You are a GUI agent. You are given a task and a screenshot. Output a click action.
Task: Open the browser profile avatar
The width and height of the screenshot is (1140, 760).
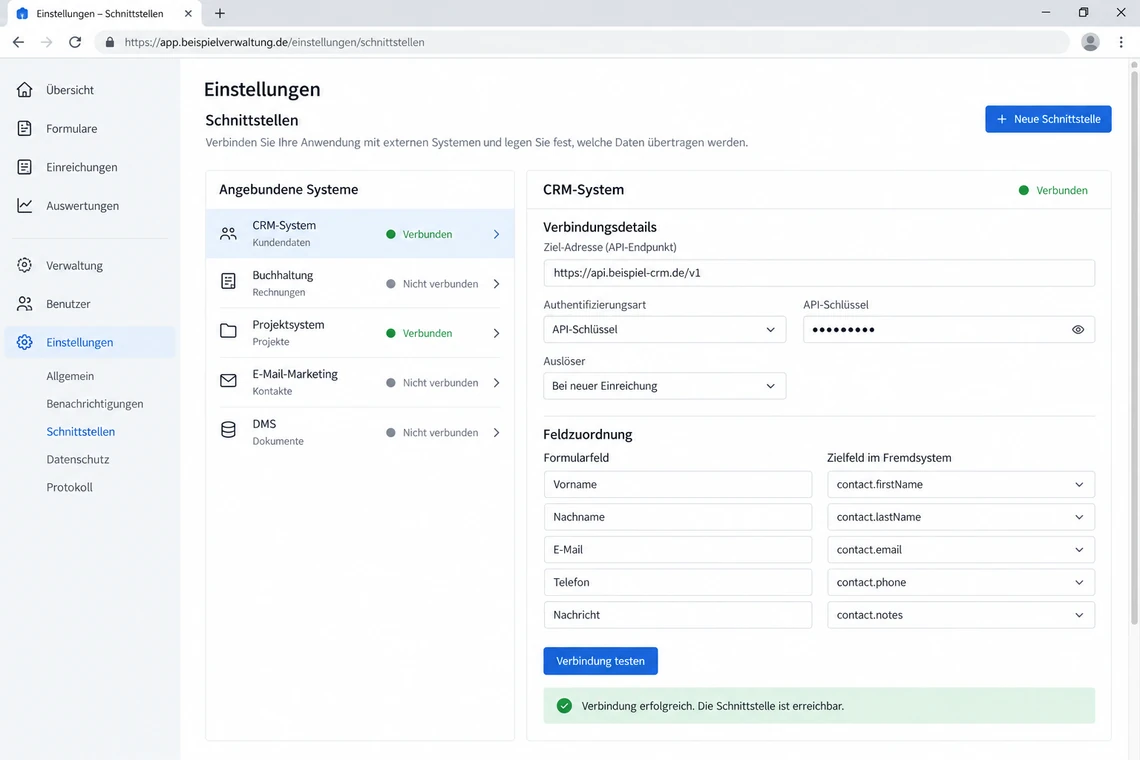point(1090,42)
